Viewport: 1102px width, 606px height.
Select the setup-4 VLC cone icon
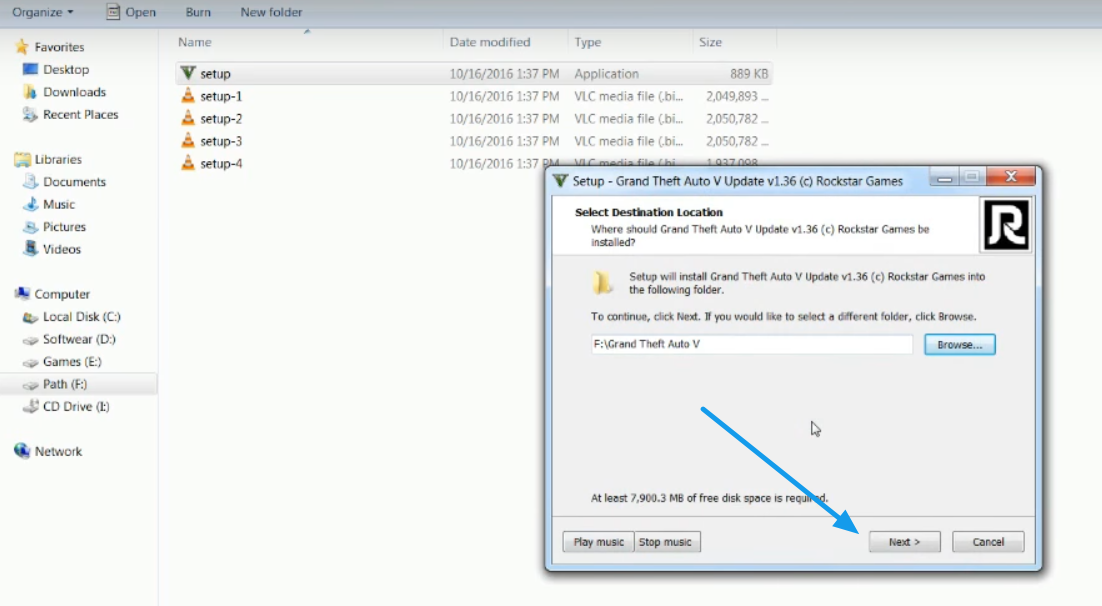(188, 163)
